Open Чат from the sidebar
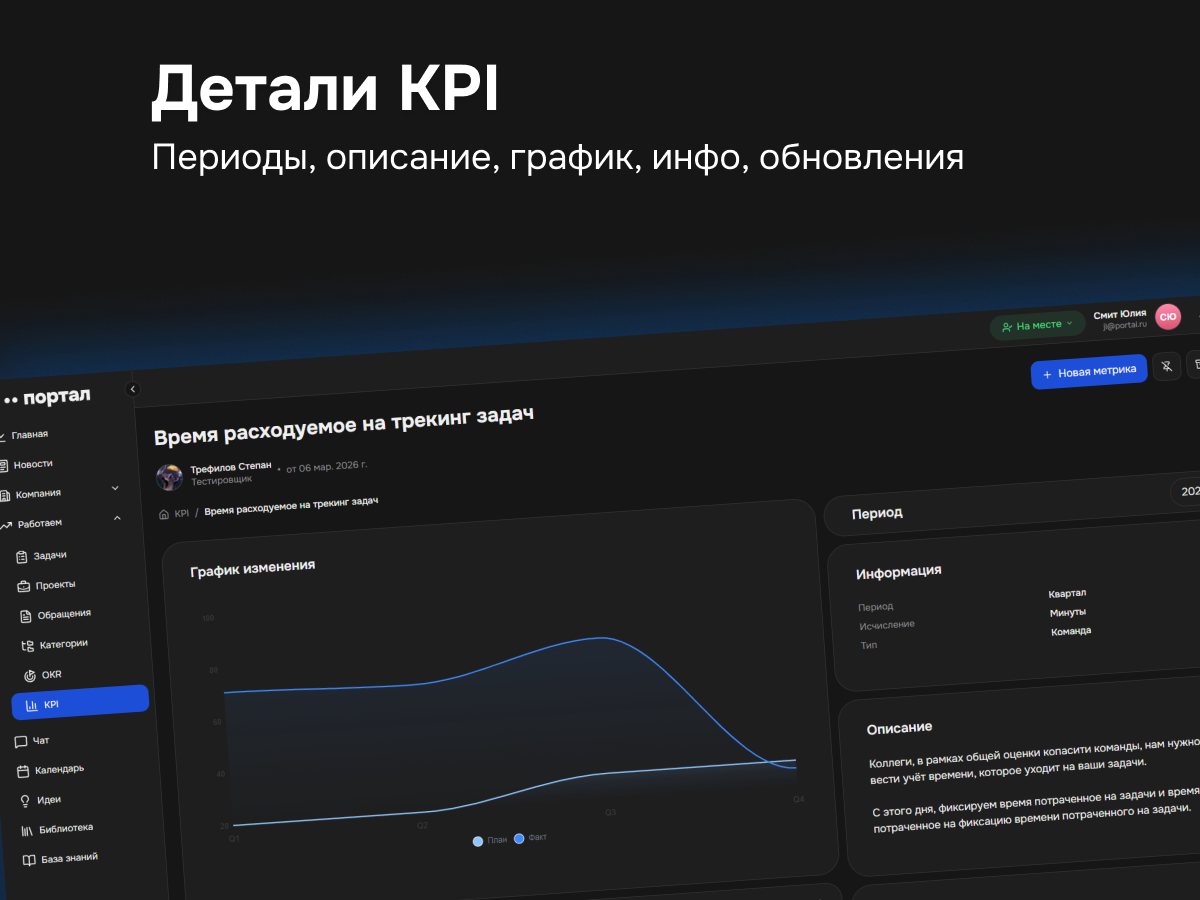This screenshot has width=1200, height=900. [32, 741]
